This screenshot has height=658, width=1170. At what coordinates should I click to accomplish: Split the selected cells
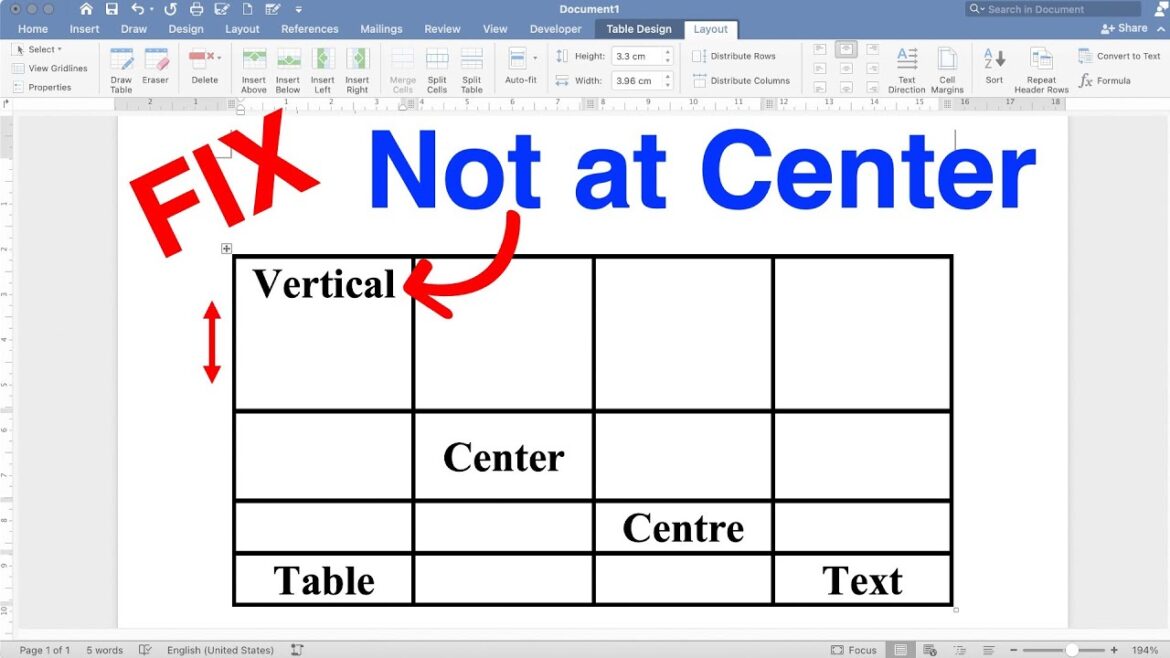click(x=437, y=68)
